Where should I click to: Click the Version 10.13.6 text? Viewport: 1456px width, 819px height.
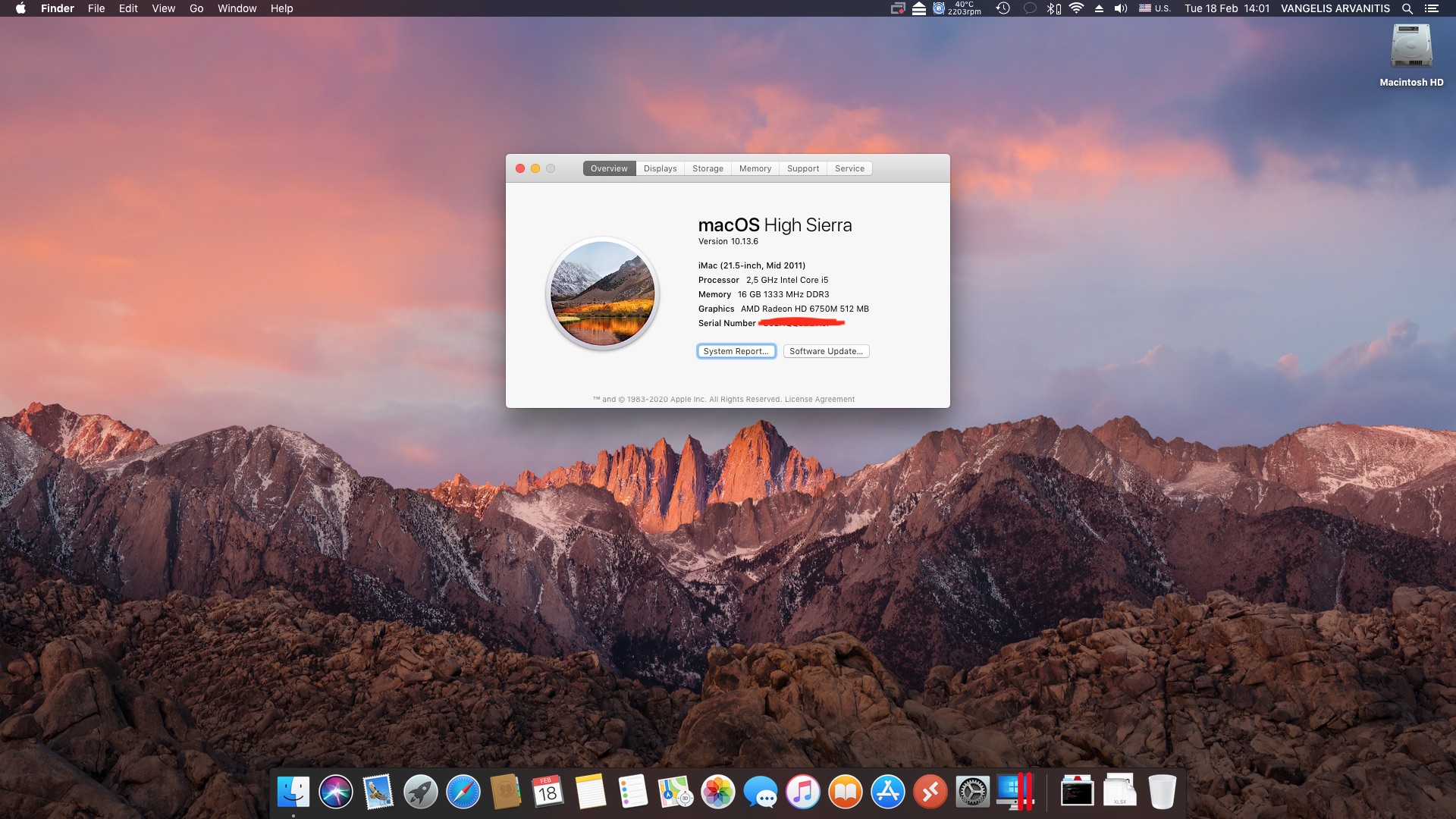(x=728, y=241)
